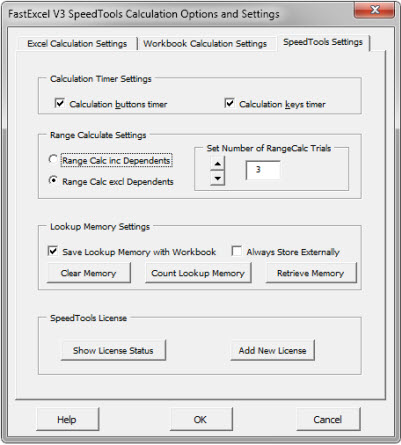Show License Status for SpeedTools
The image size is (401, 445).
pos(113,350)
